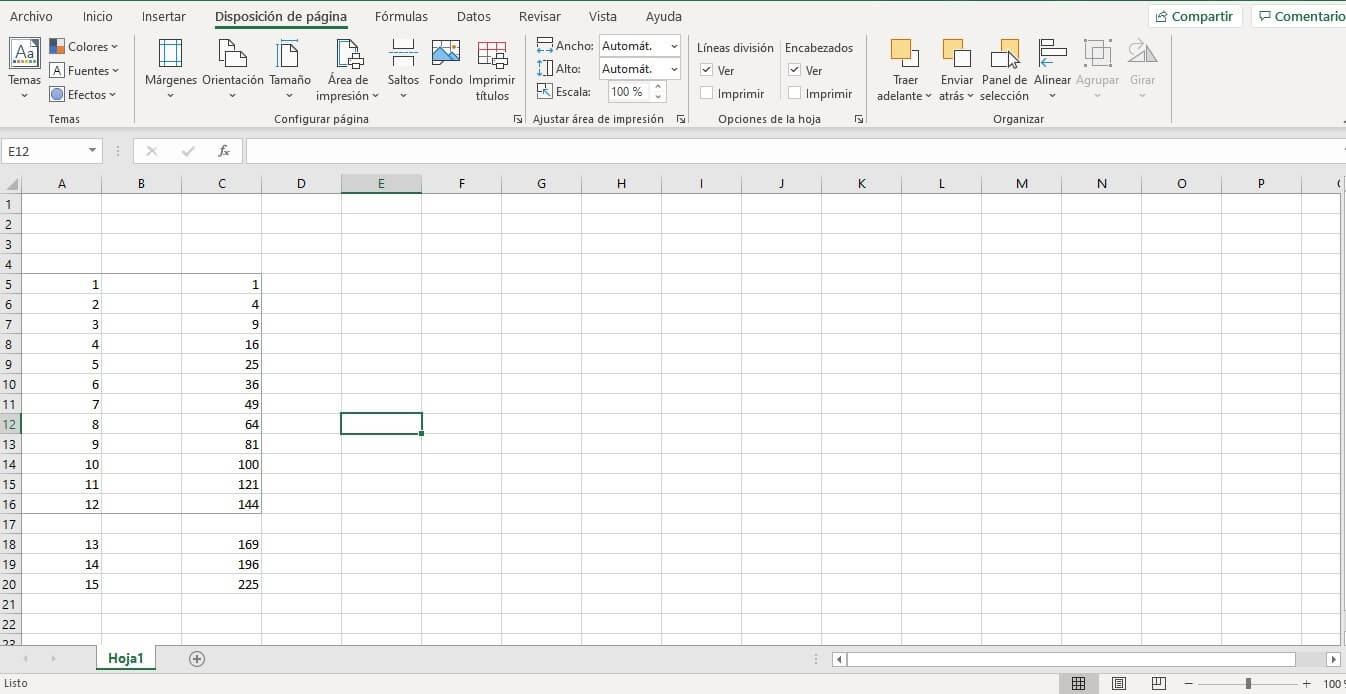This screenshot has height=694, width=1346.
Task: Open the Tamaño paper size menu
Action: point(290,69)
